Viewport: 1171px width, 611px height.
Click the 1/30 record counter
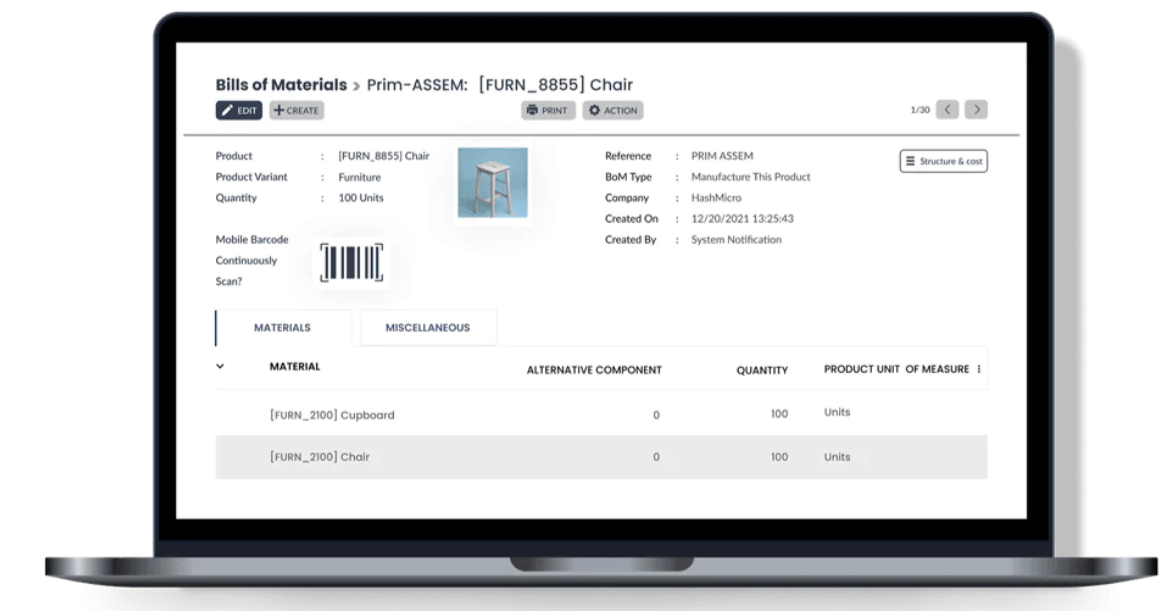(x=920, y=110)
